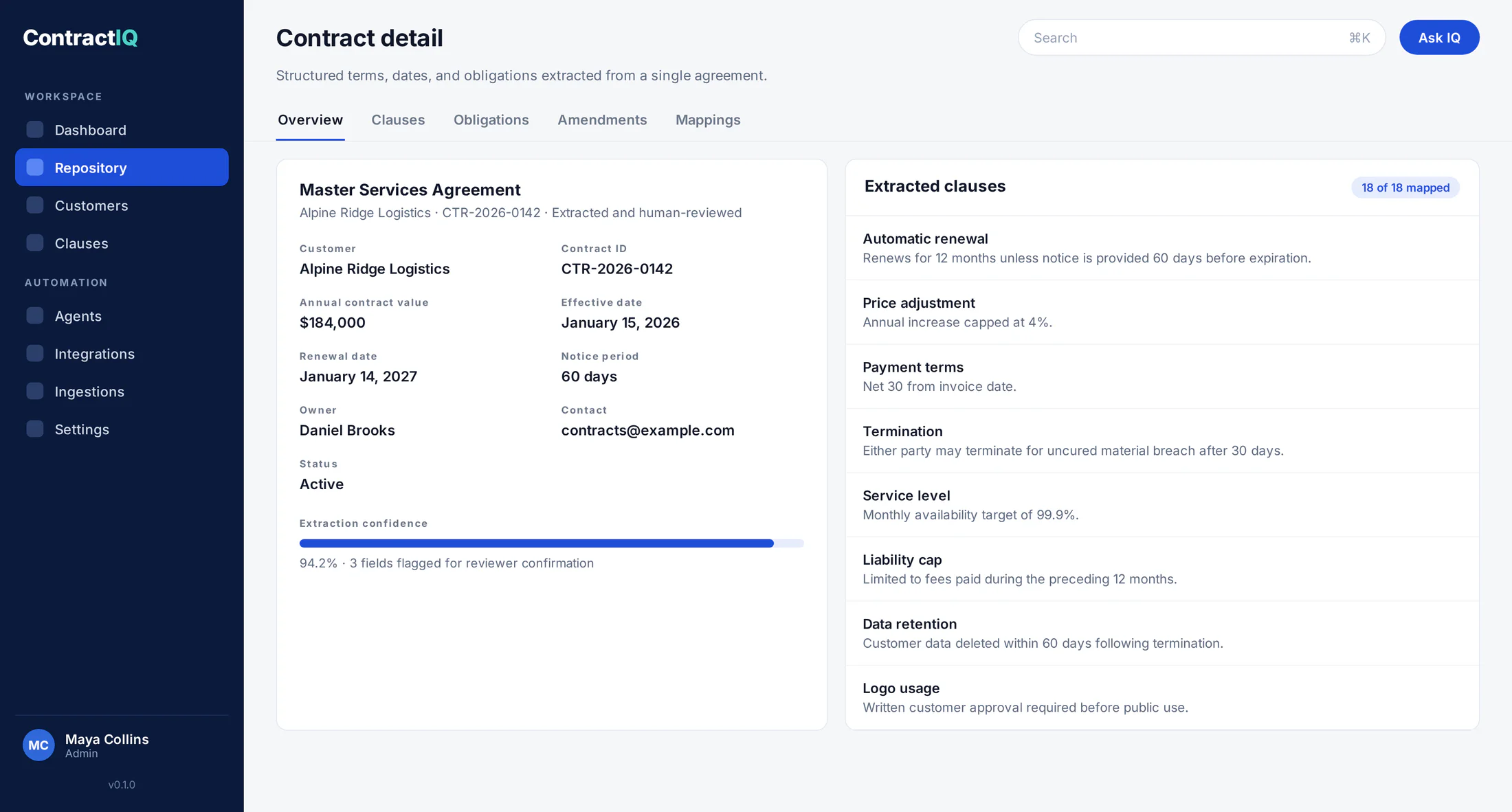1512x812 pixels.
Task: Click the CTR-2026-0142 contract ID value
Action: [x=616, y=269]
